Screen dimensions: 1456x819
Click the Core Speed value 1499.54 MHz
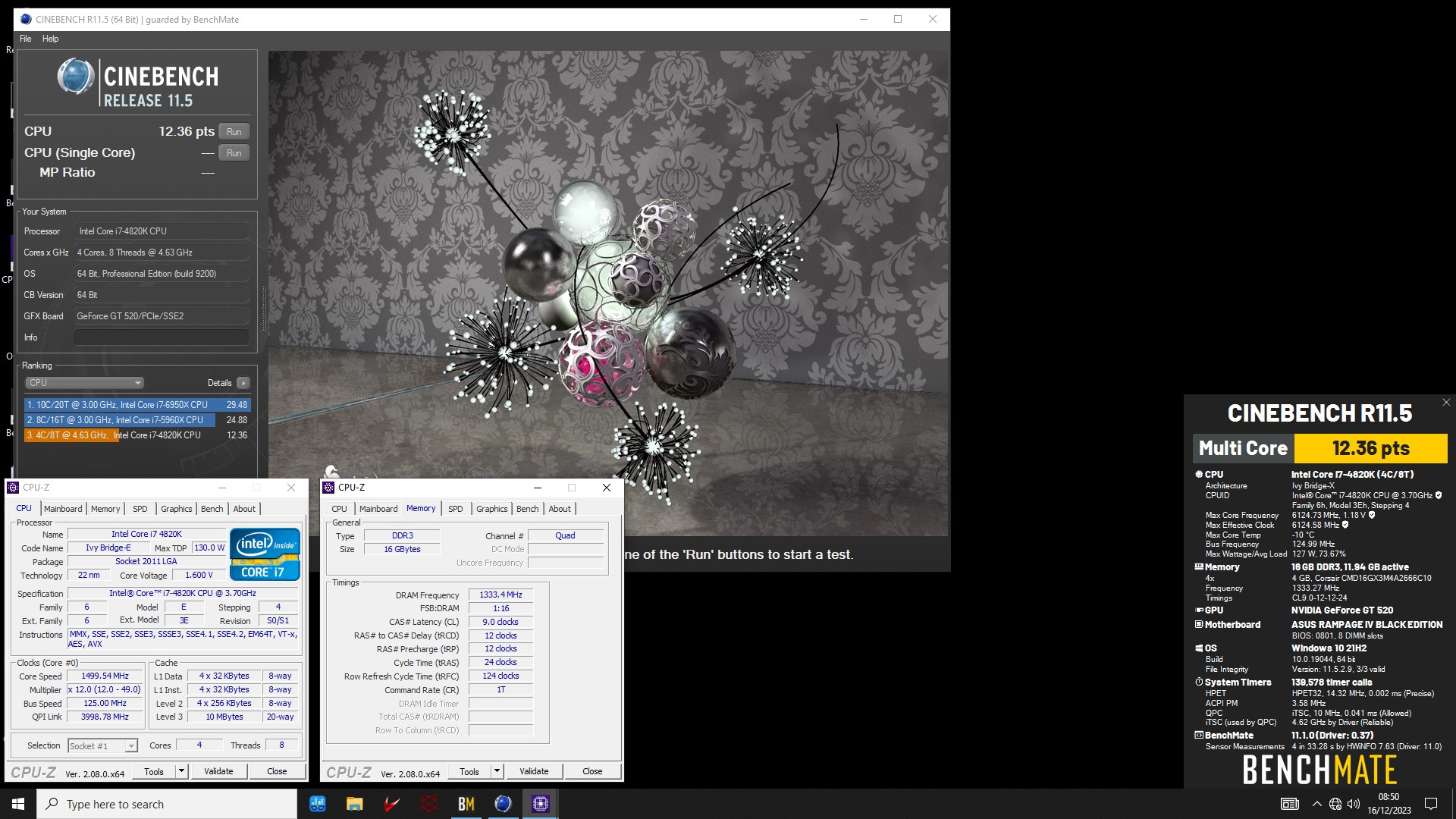105,676
